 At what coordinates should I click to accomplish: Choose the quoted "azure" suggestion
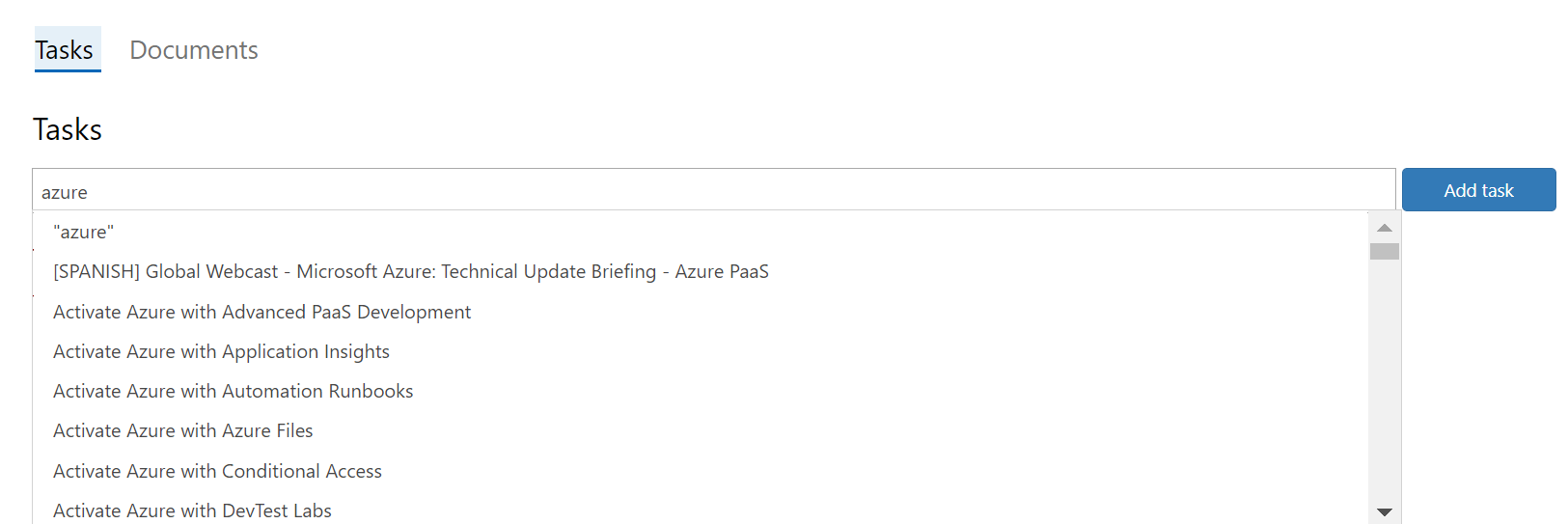(701, 232)
